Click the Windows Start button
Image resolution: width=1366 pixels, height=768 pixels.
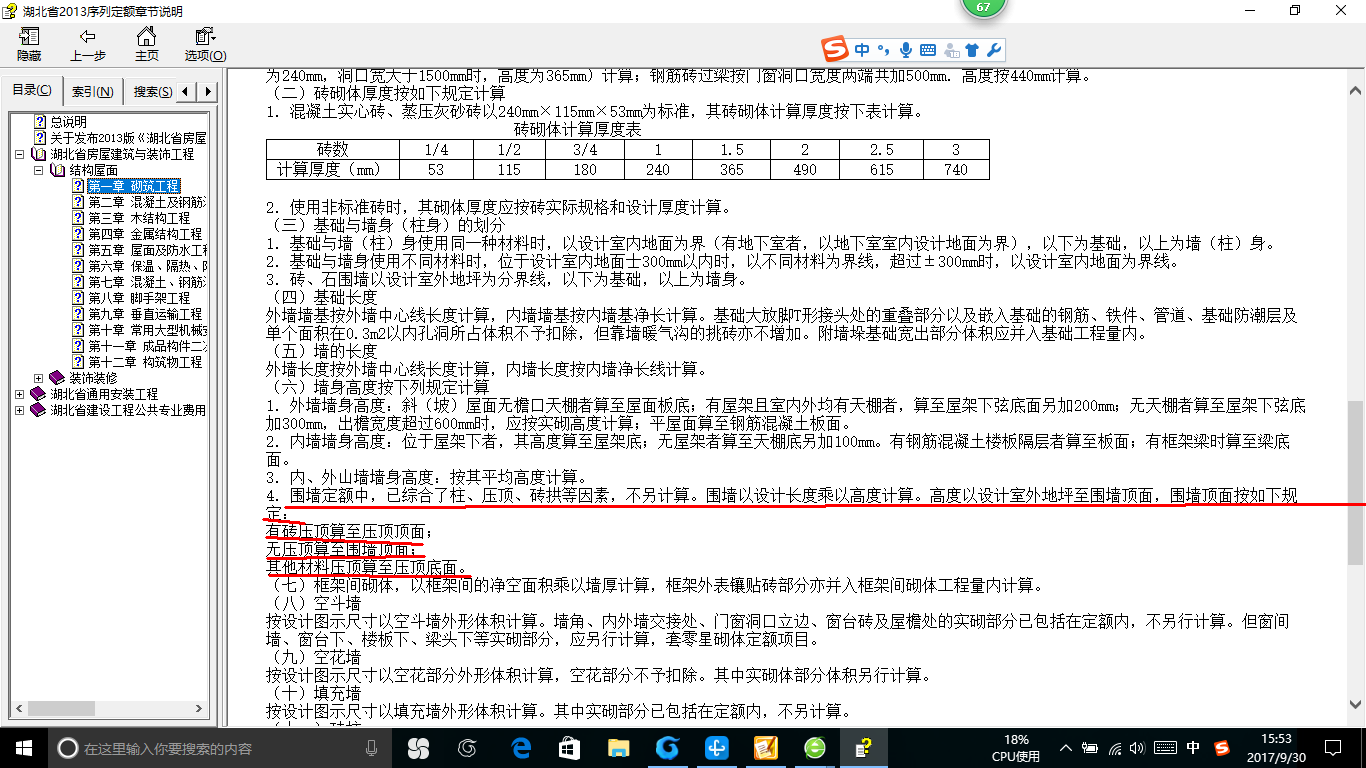point(23,747)
